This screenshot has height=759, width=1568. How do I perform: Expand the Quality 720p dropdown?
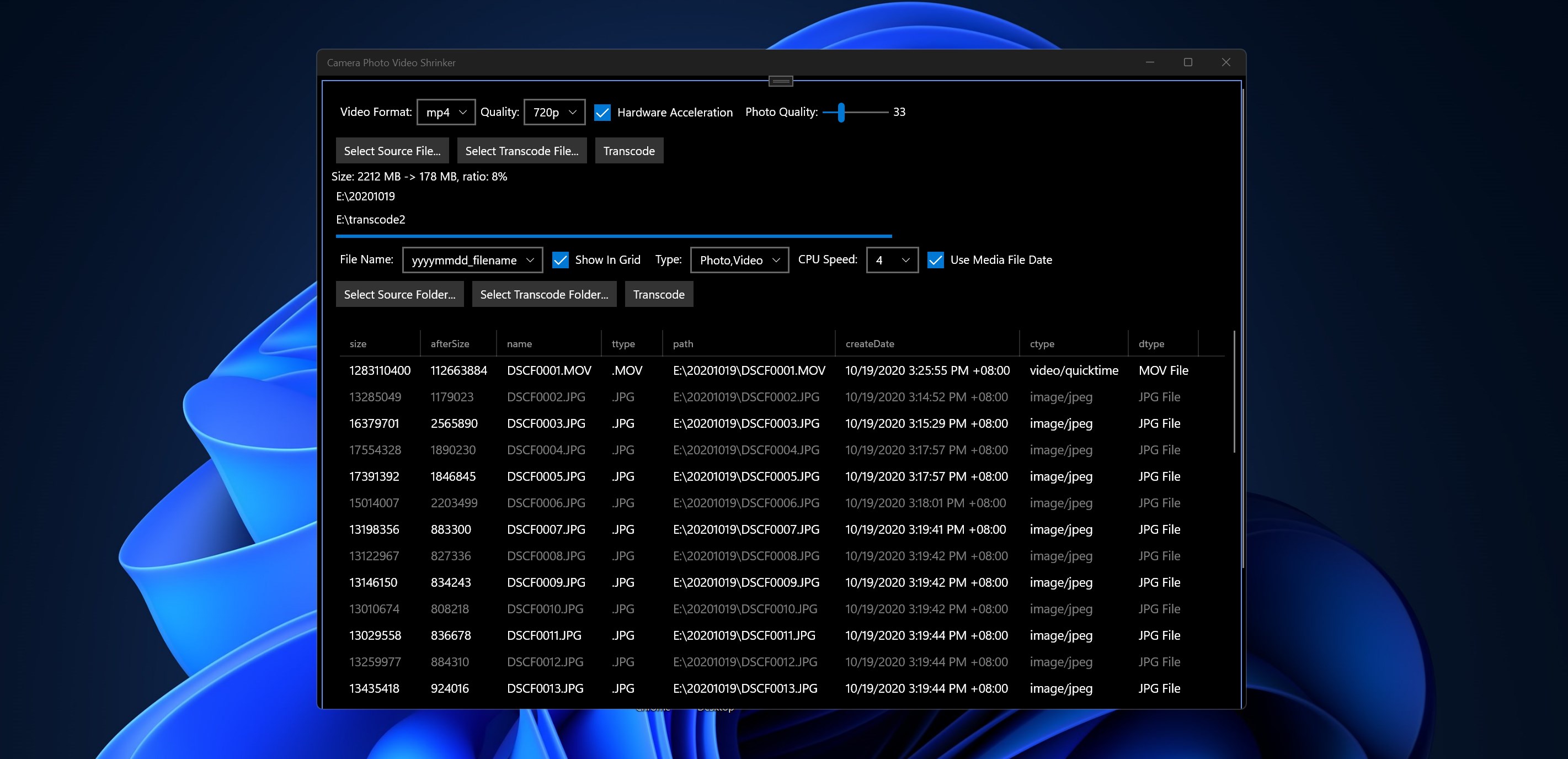pyautogui.click(x=554, y=112)
